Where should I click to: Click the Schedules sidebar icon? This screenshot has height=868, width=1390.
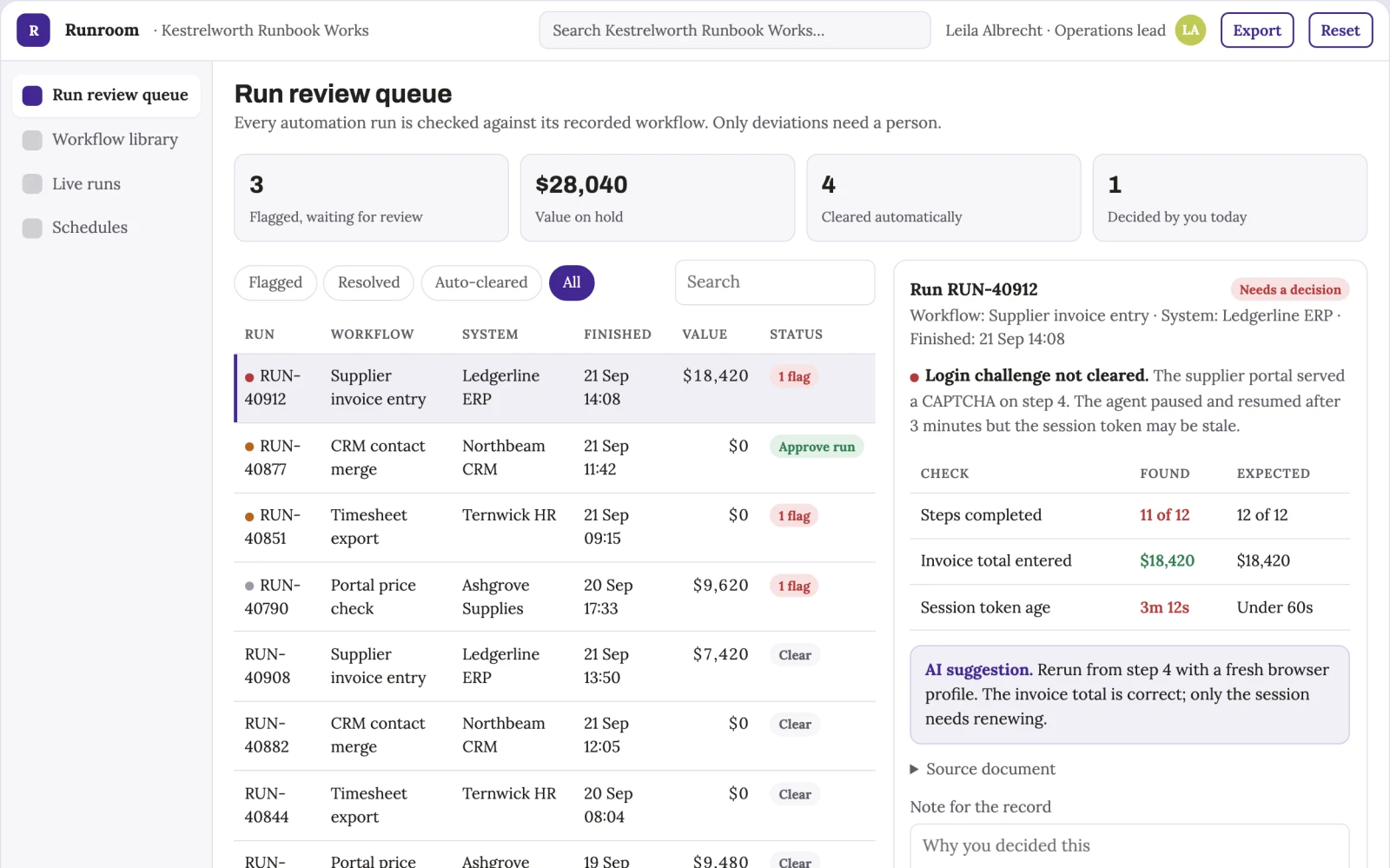point(32,229)
